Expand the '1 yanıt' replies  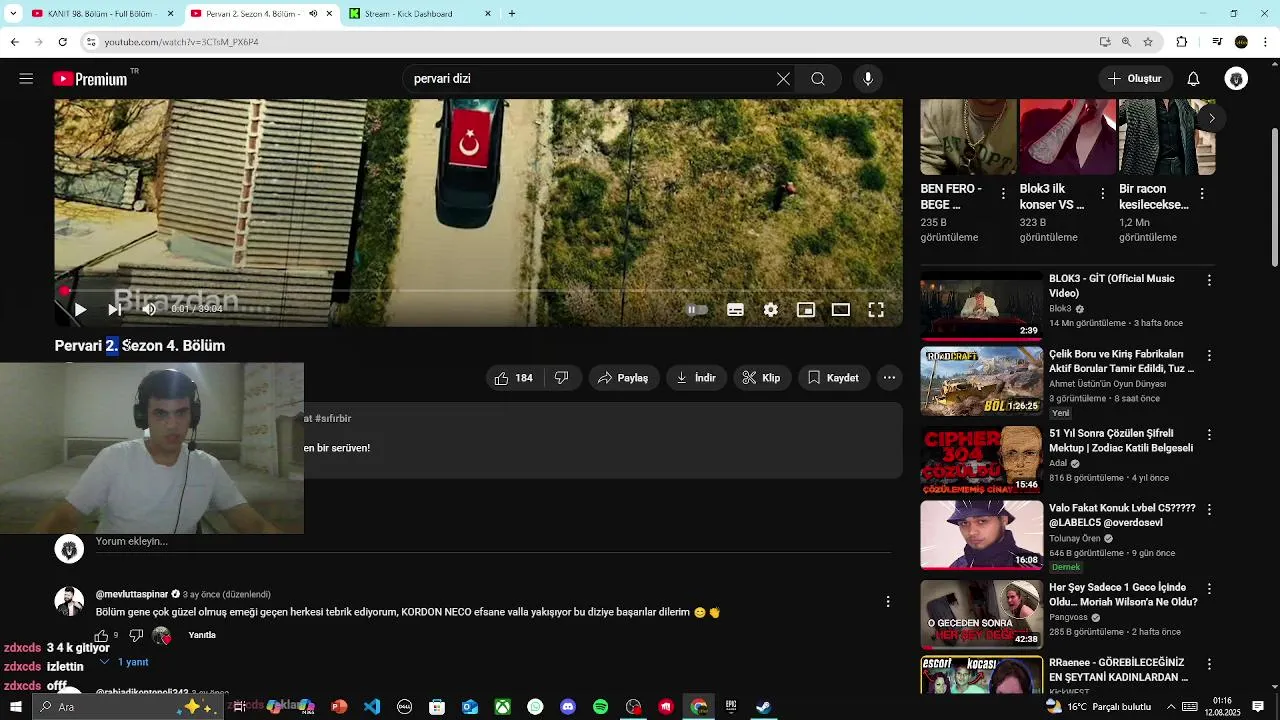124,662
